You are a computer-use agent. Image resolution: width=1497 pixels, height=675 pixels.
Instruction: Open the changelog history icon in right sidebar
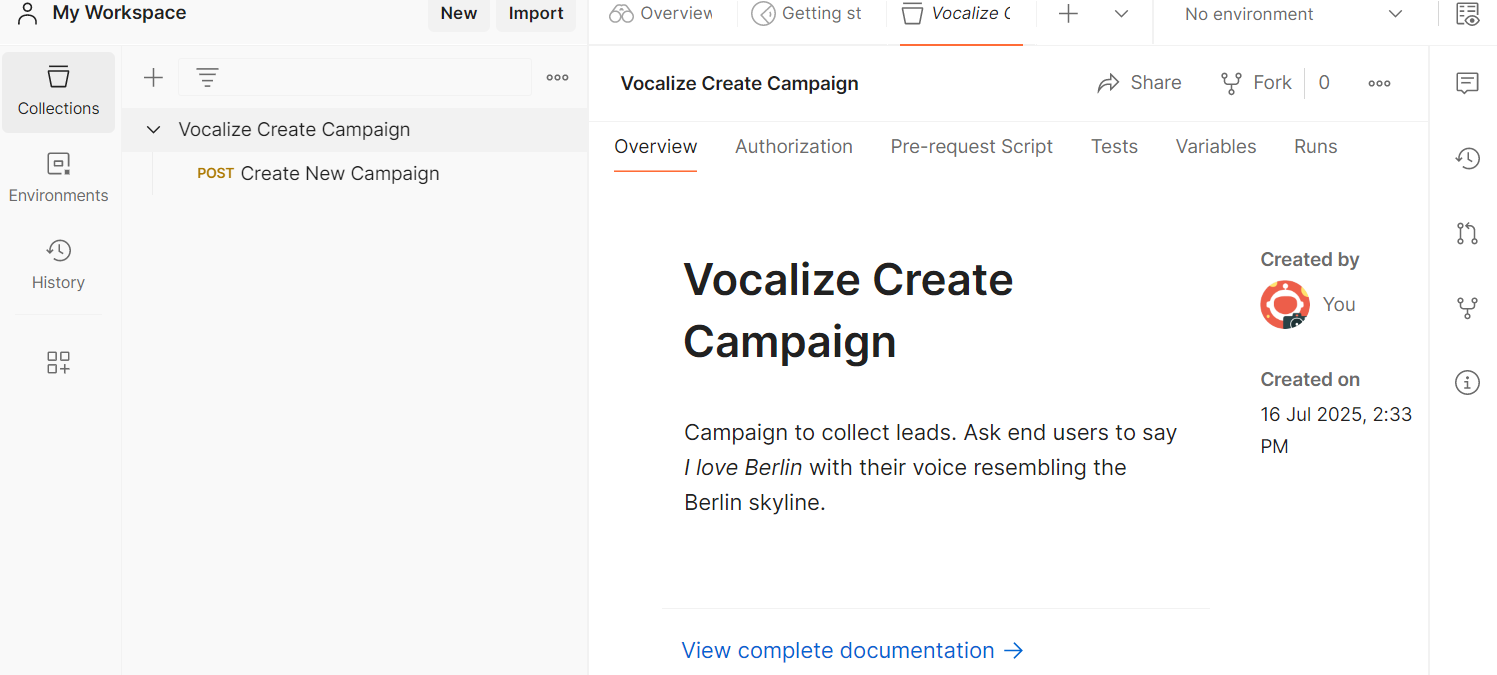1467,158
